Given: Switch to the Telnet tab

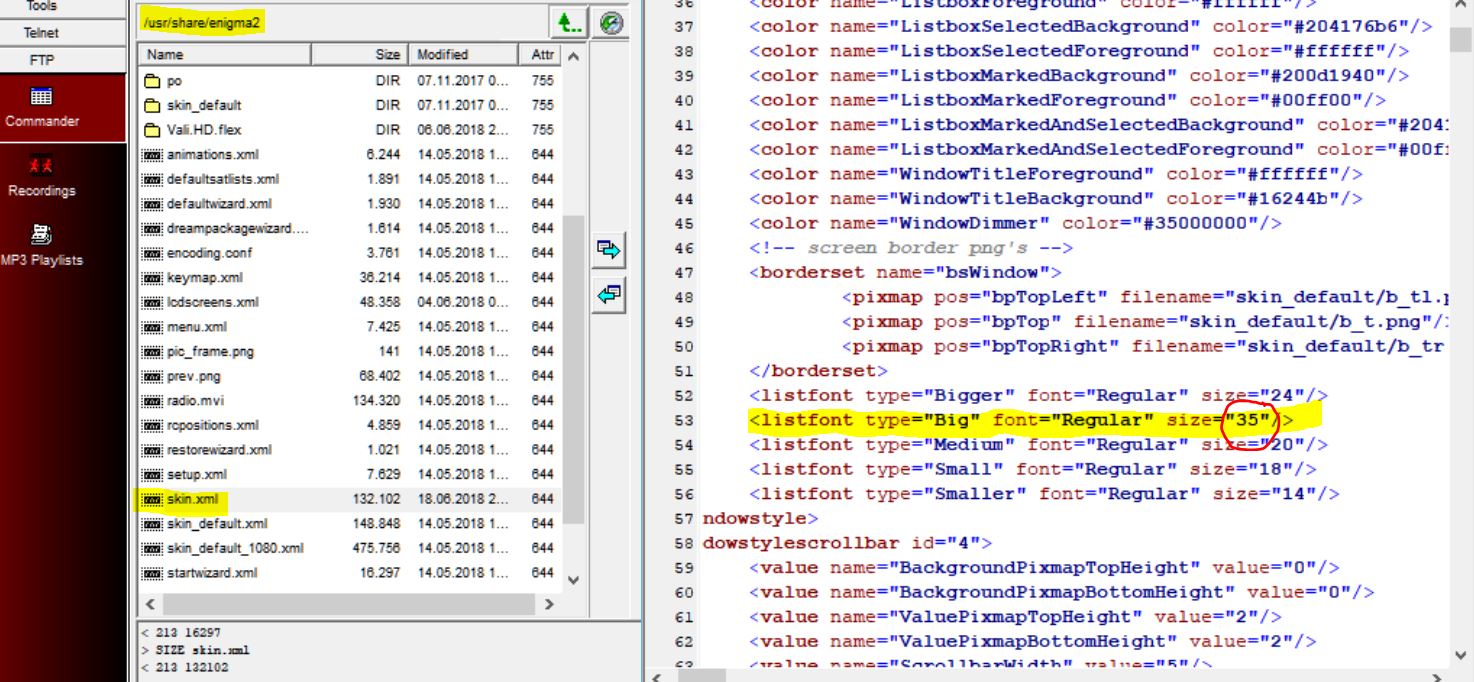Looking at the screenshot, I should tap(41, 33).
